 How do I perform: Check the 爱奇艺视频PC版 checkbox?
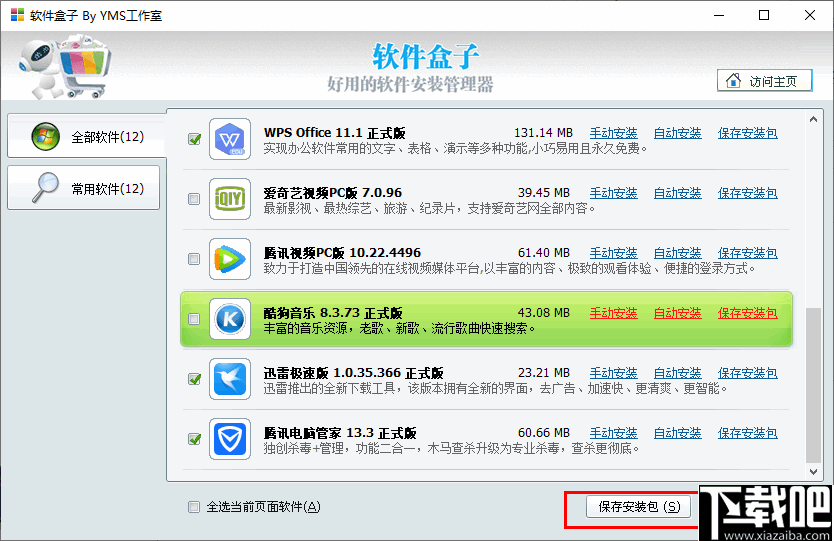pos(194,199)
